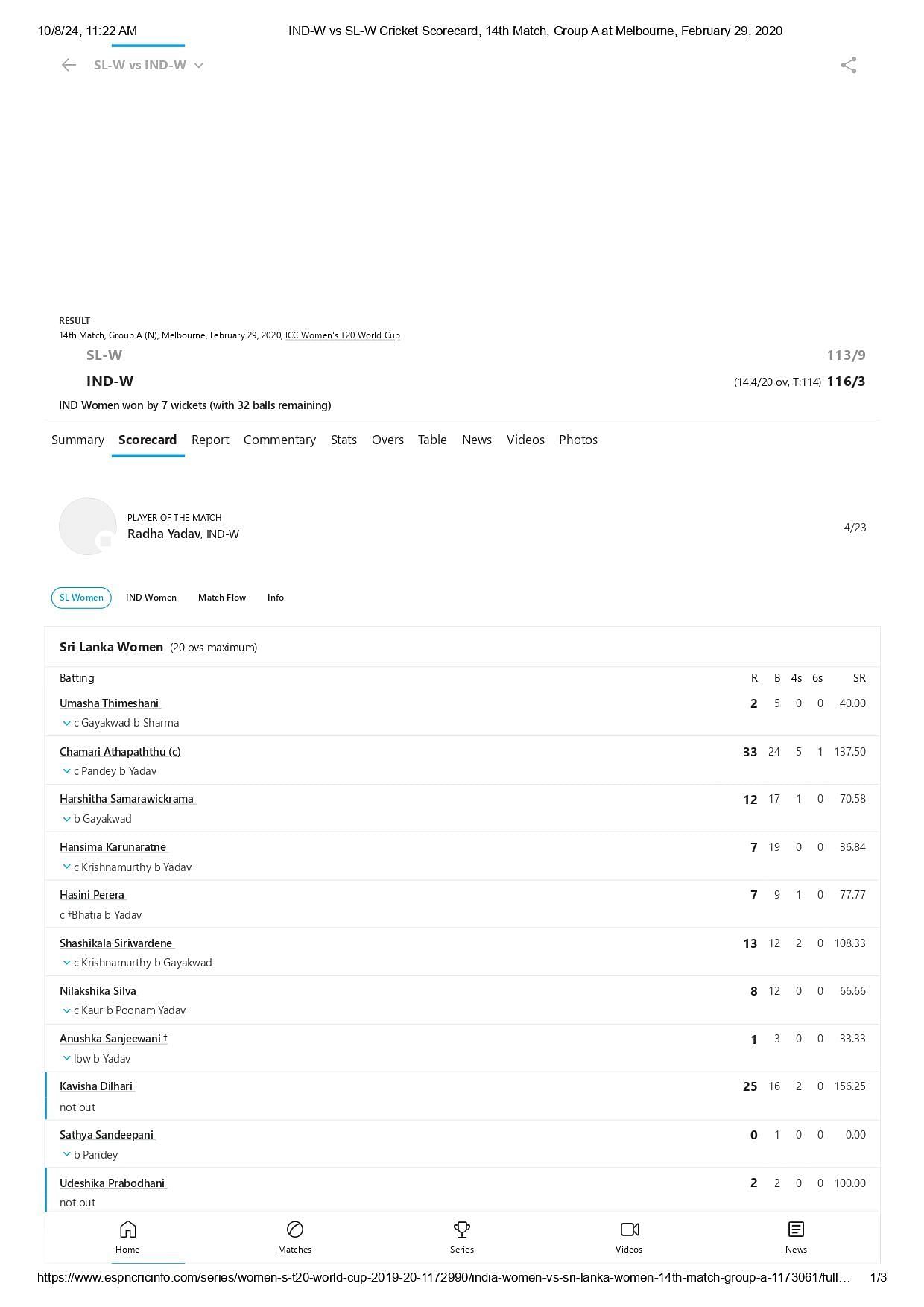Select the SL Women innings pill

pyautogui.click(x=81, y=598)
